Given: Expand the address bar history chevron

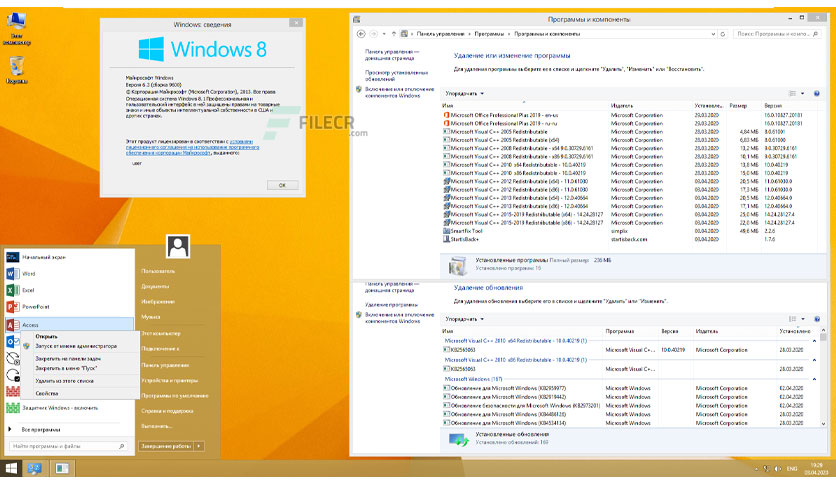Looking at the screenshot, I should click(713, 34).
